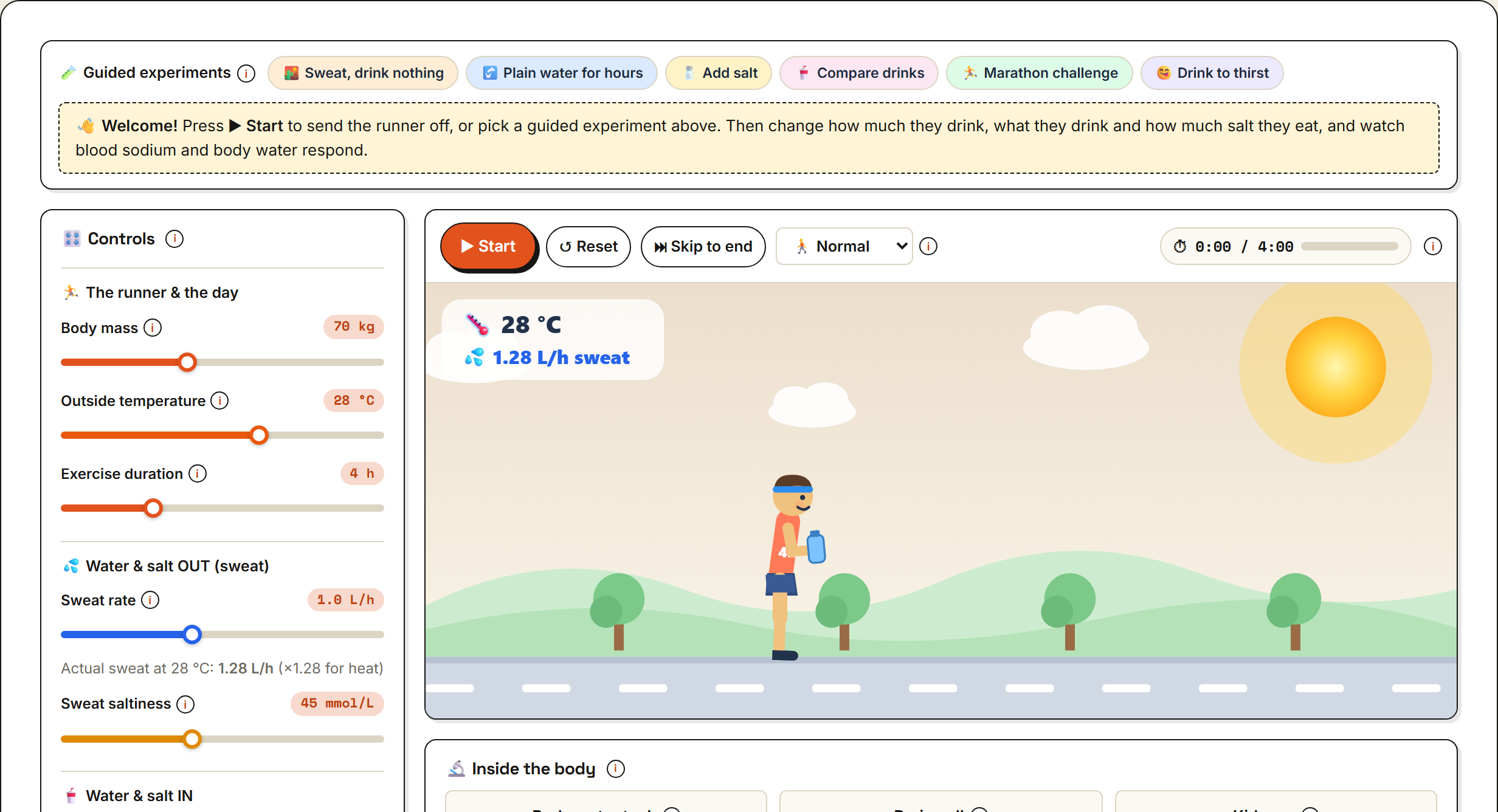This screenshot has height=812, width=1498.
Task: Click info icon beside Normal speed dropdown
Action: click(928, 246)
